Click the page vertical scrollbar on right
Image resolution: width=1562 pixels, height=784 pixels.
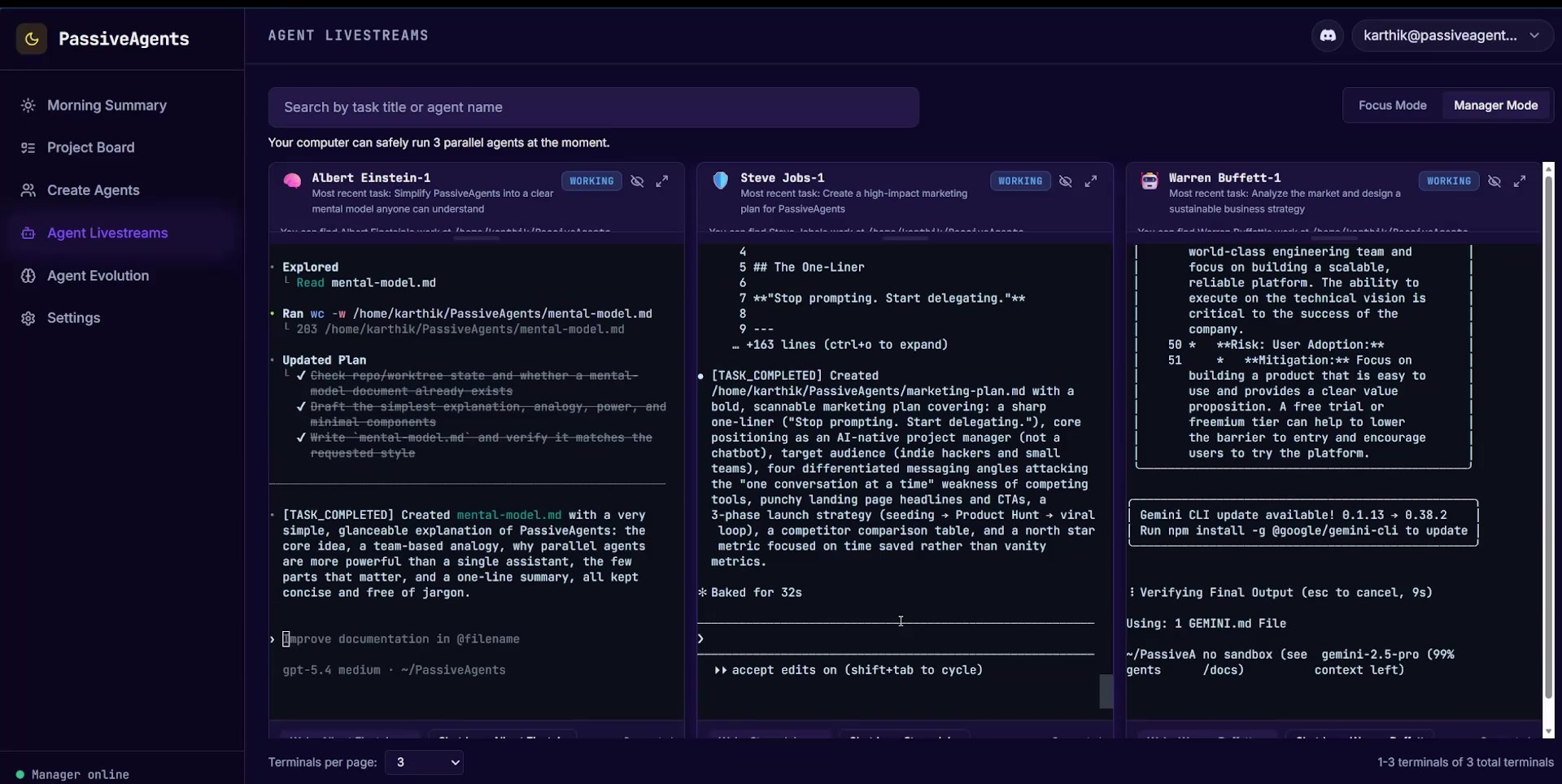[x=1548, y=439]
